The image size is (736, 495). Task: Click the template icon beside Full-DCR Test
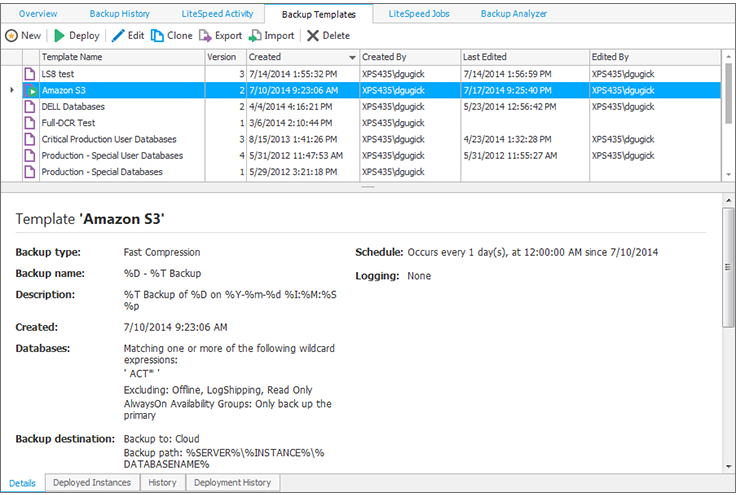click(x=30, y=123)
